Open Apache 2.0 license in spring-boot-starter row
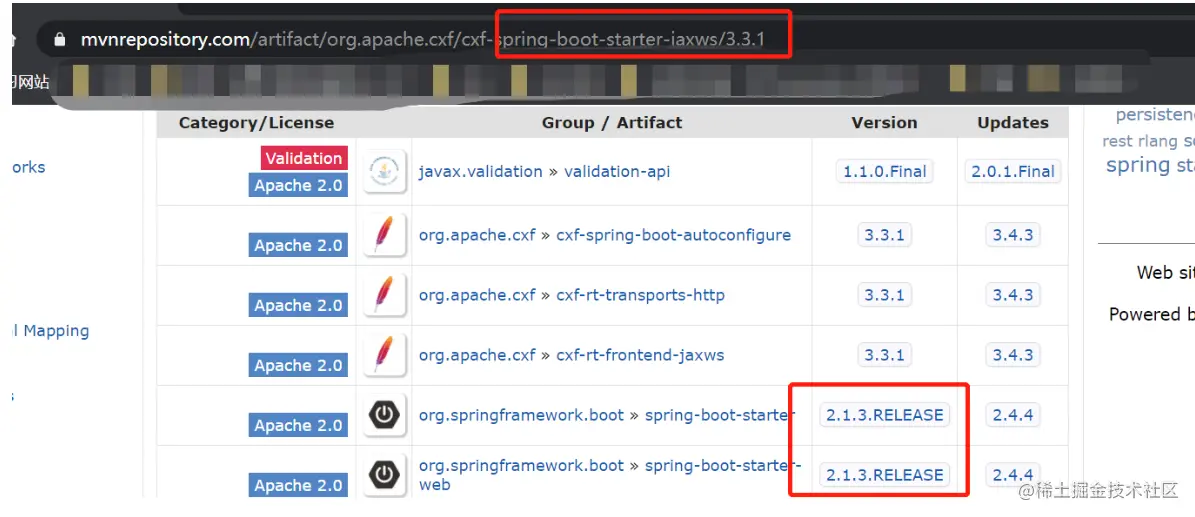This screenshot has height=517, width=1195. pos(298,425)
